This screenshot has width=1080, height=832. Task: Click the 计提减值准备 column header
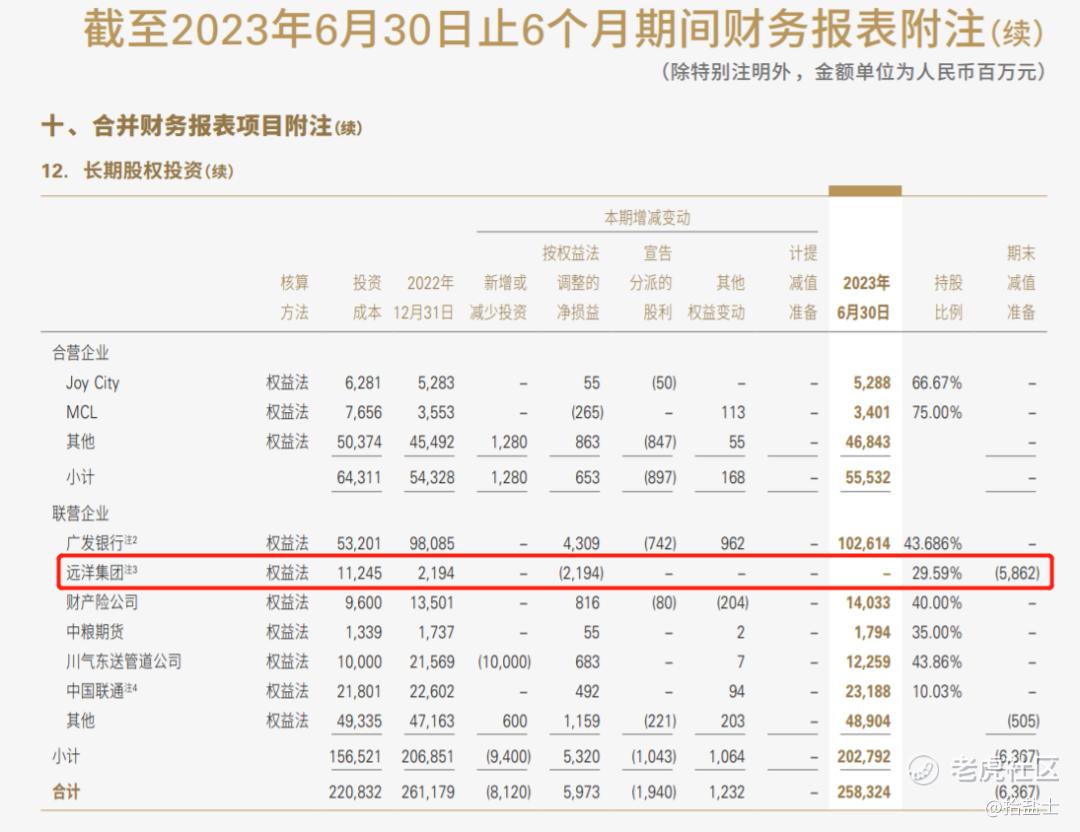[x=803, y=282]
